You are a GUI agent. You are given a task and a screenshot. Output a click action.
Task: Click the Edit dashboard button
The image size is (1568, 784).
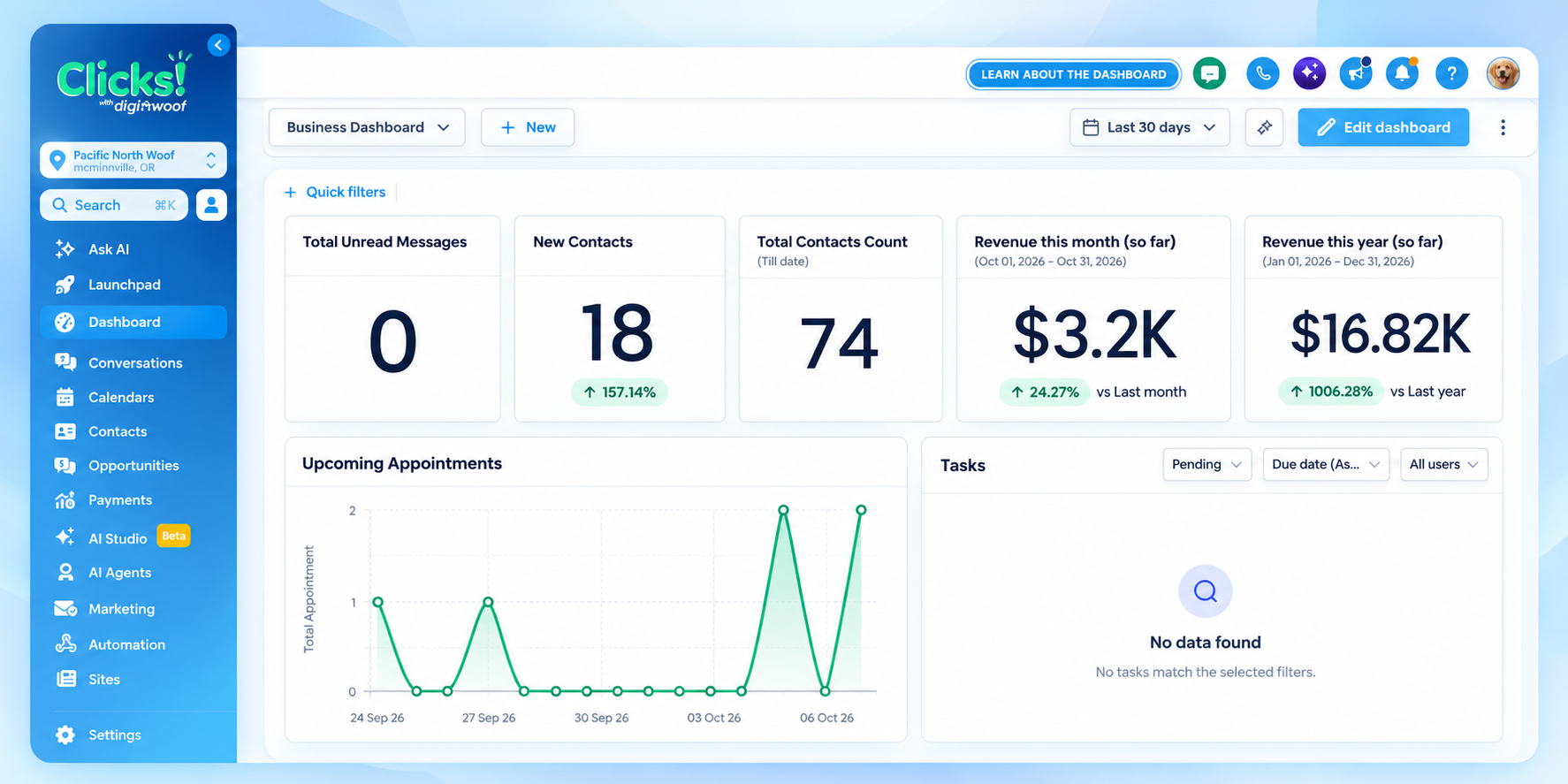point(1383,127)
